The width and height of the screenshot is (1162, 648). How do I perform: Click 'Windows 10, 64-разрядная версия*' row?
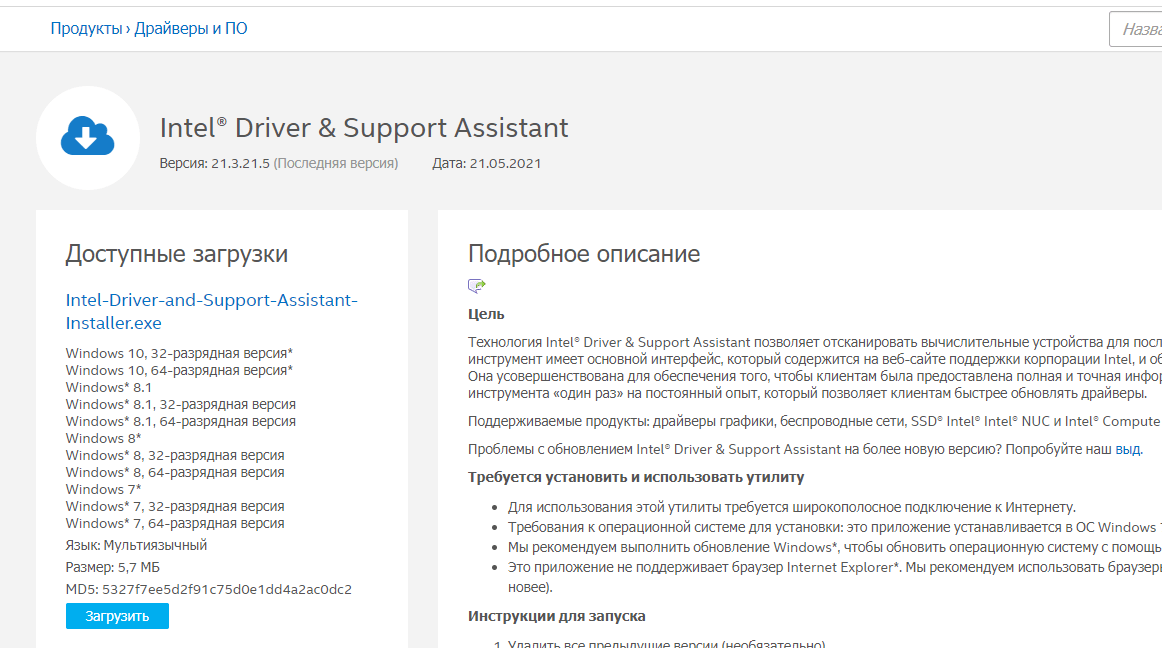click(179, 370)
